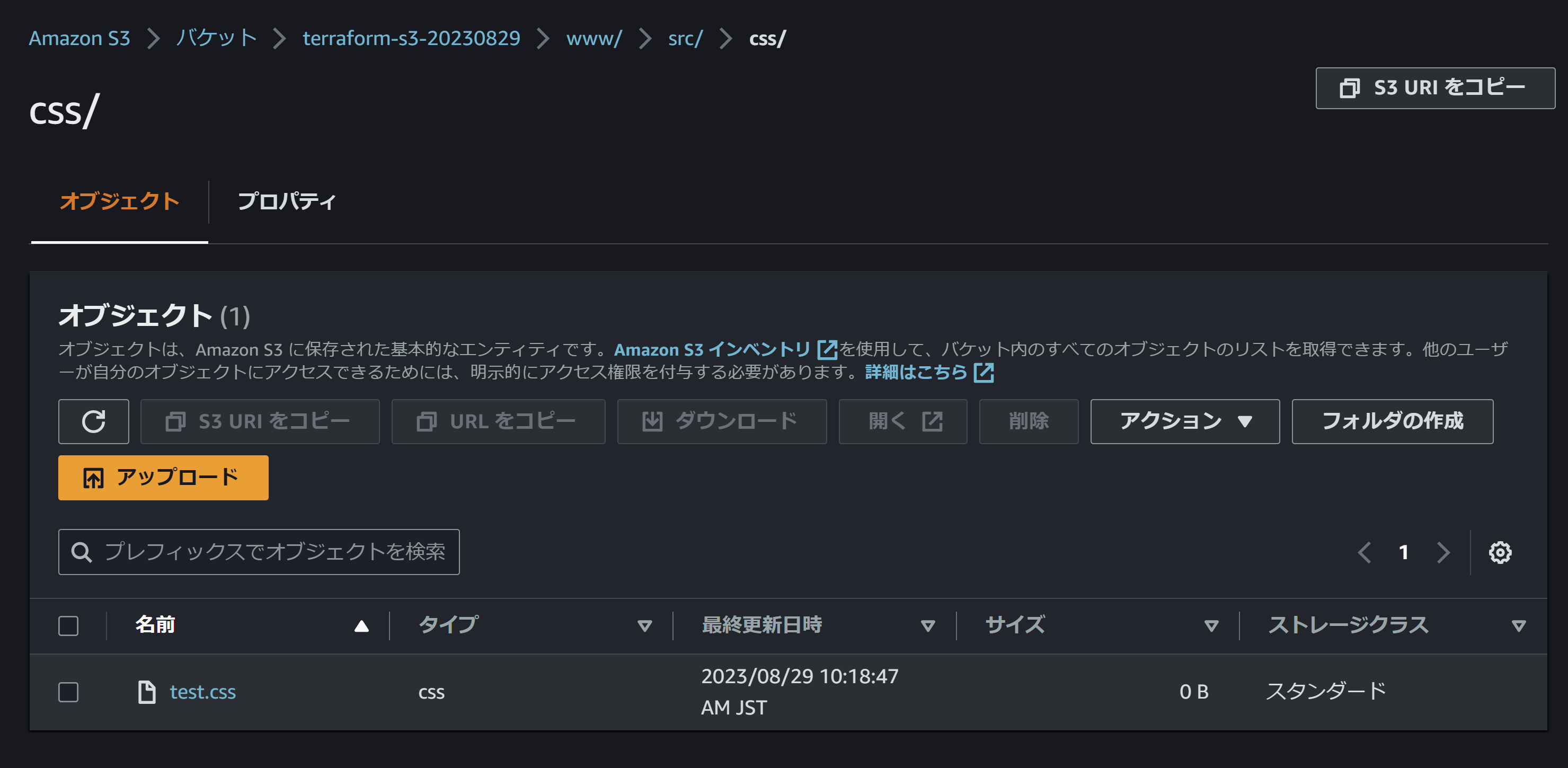Click the 詳細はこちら external link icon
1568x768 pixels.
[x=984, y=372]
